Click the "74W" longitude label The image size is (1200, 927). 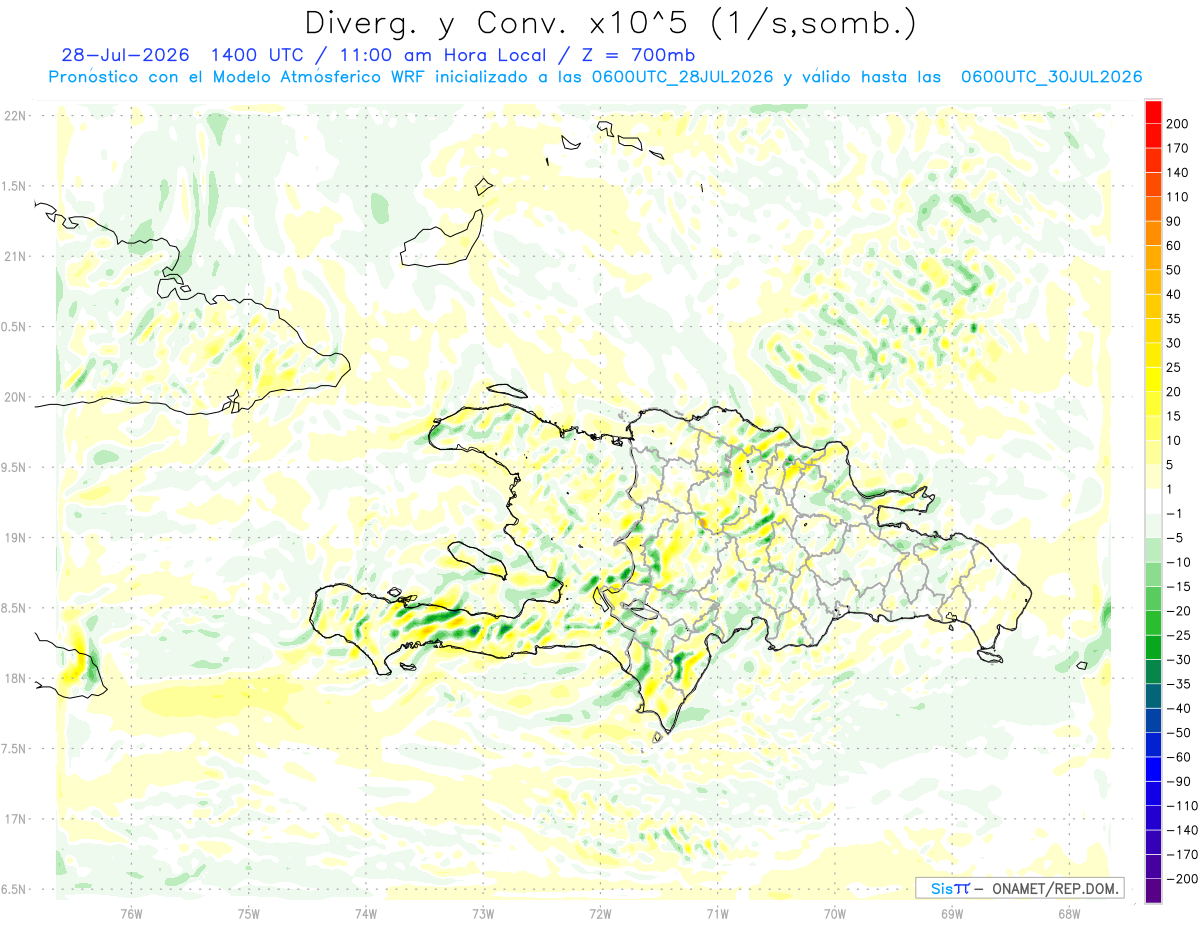366,913
